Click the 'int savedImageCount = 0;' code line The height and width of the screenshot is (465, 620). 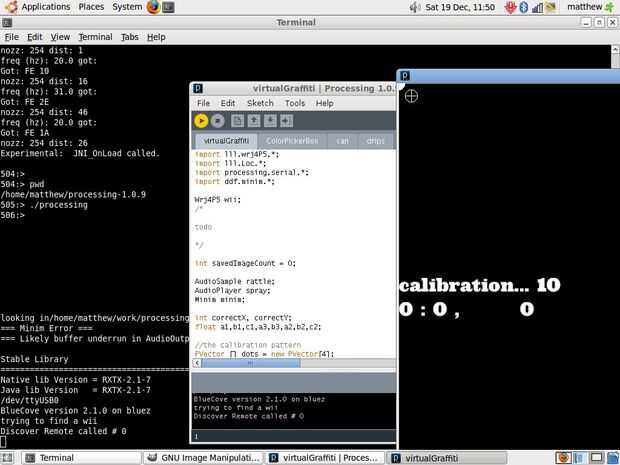(245, 263)
